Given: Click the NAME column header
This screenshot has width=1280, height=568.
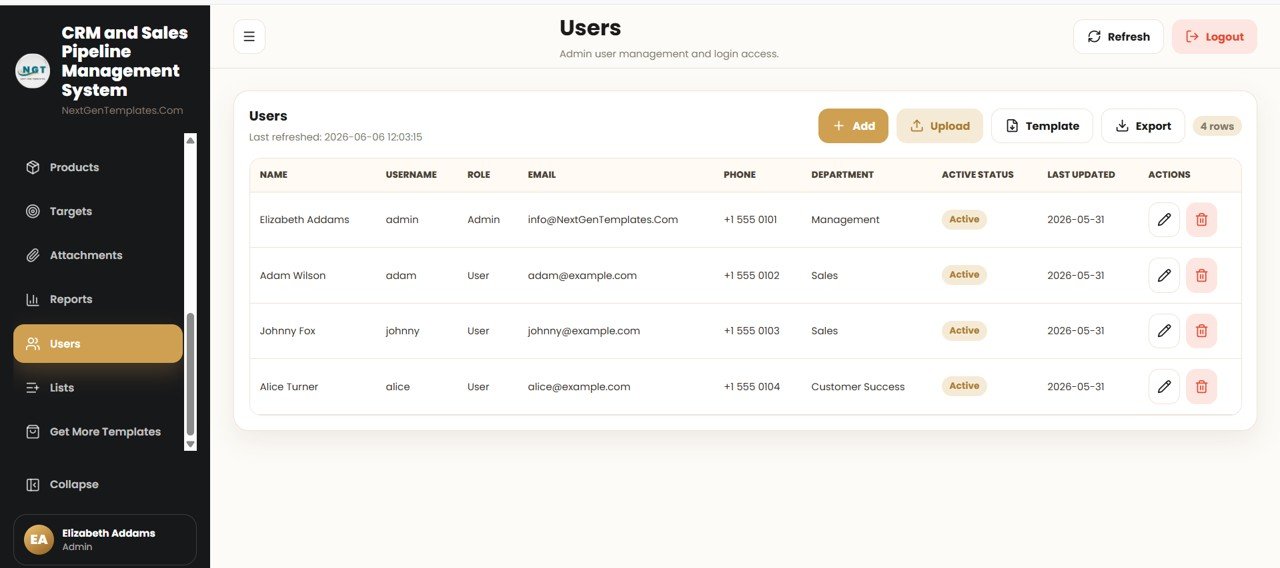Looking at the screenshot, I should [273, 174].
